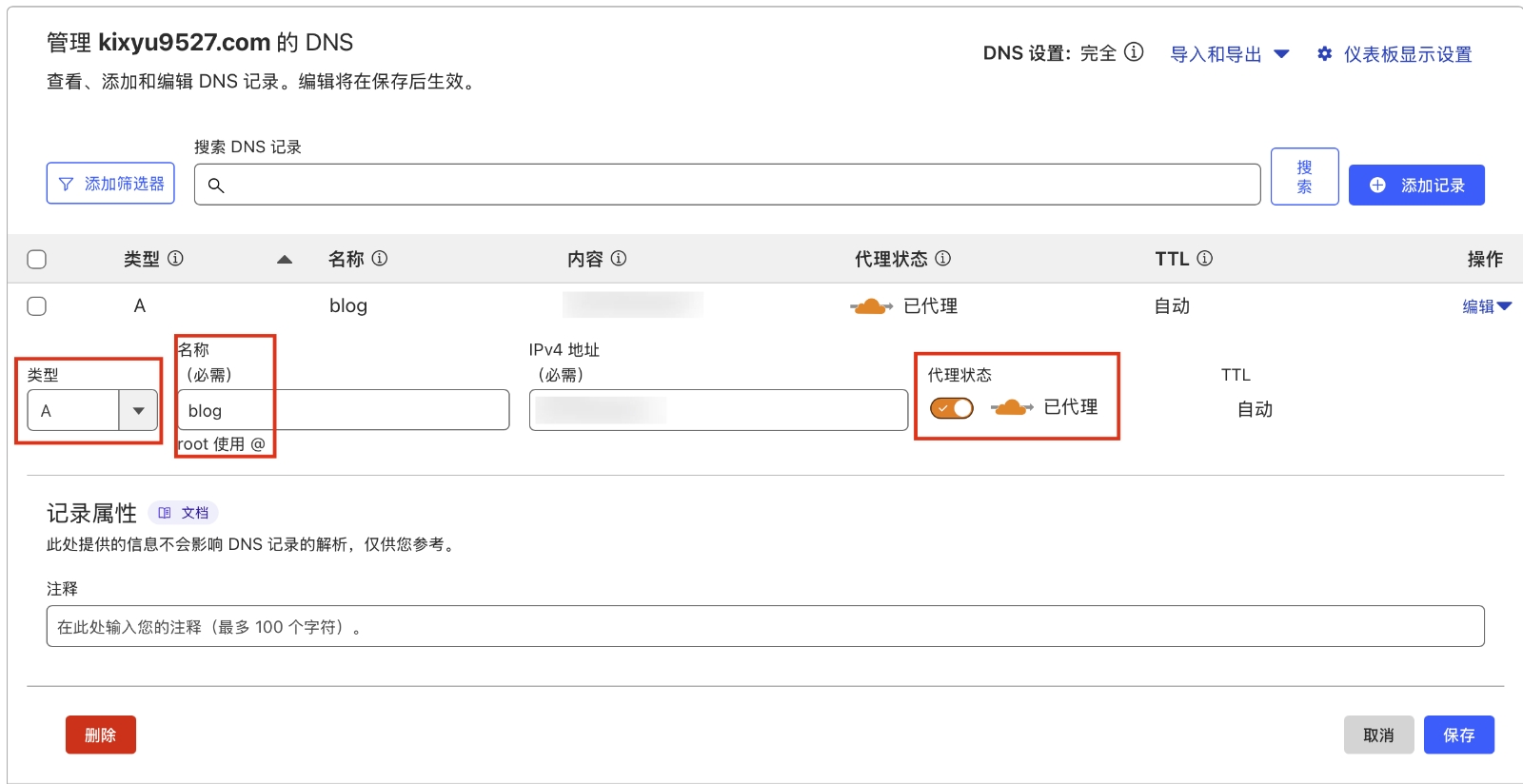The width and height of the screenshot is (1523, 784).
Task: Click the 添加筛选器 filter button
Action: coord(110,184)
